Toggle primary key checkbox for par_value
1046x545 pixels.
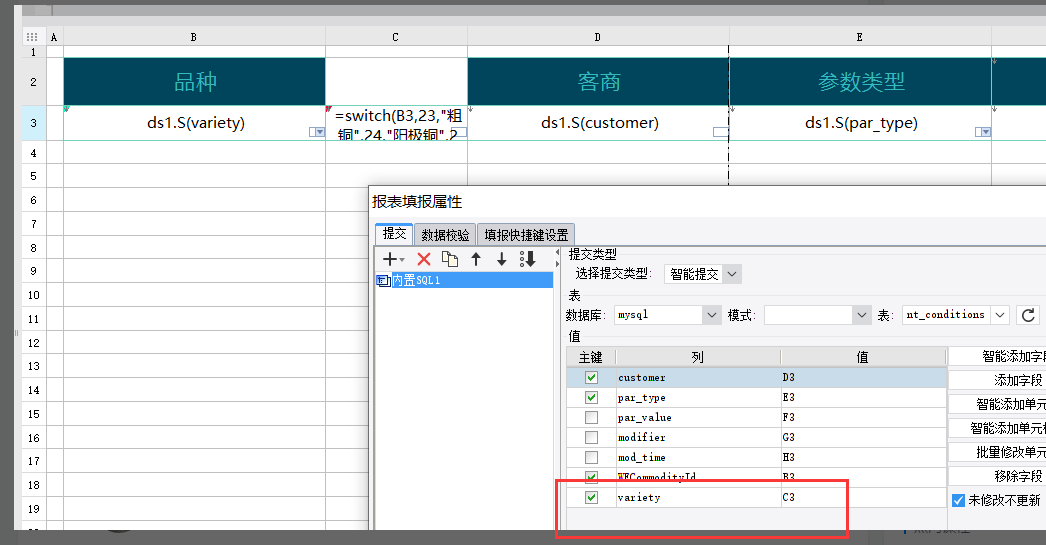pyautogui.click(x=591, y=418)
